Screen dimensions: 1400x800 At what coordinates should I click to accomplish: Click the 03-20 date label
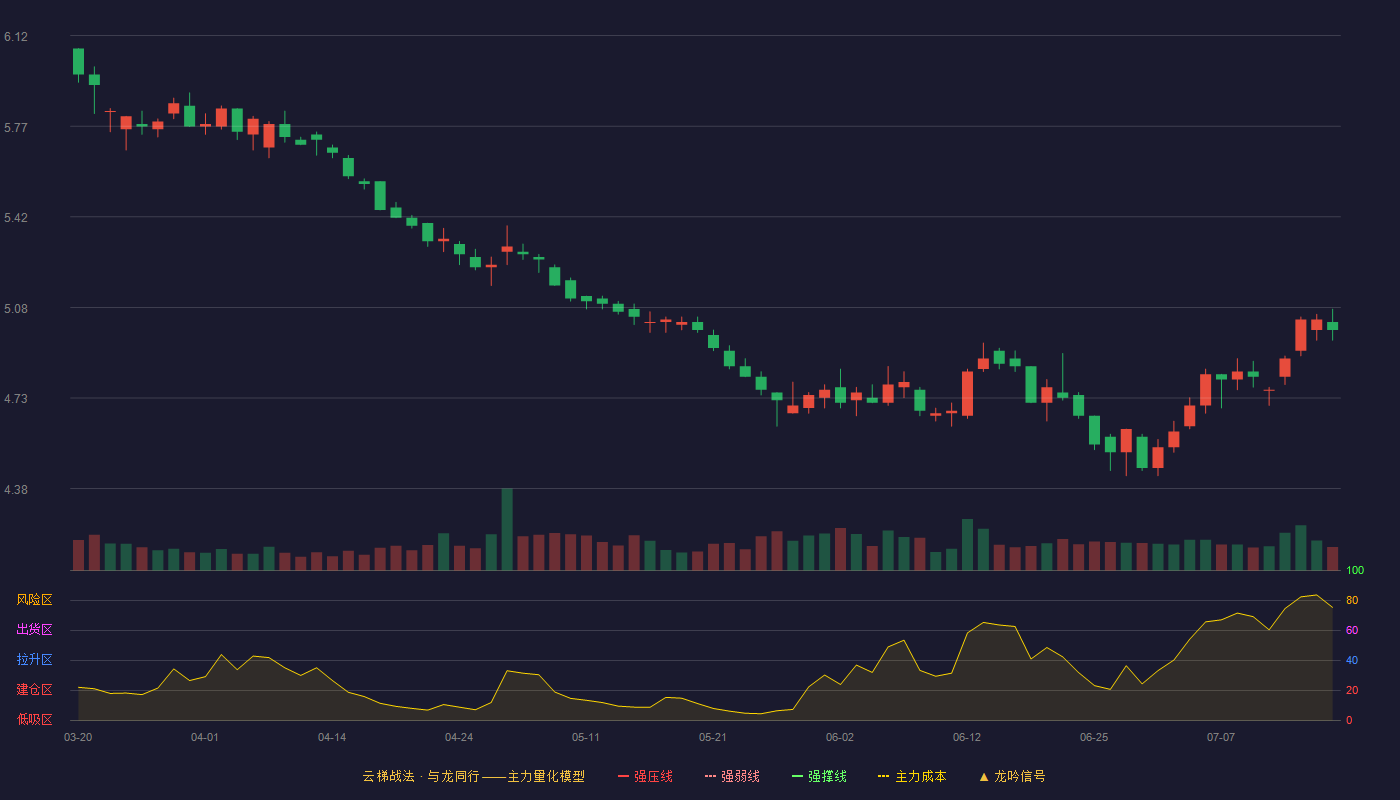click(78, 737)
